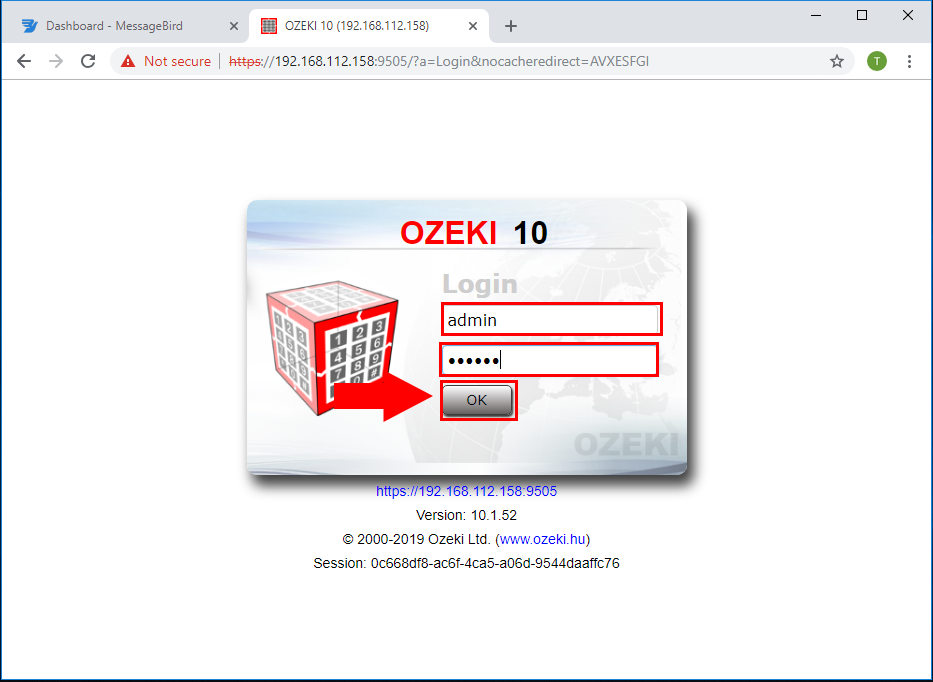Image resolution: width=933 pixels, height=682 pixels.
Task: Click the MessageBird tab favicon
Action: click(30, 26)
